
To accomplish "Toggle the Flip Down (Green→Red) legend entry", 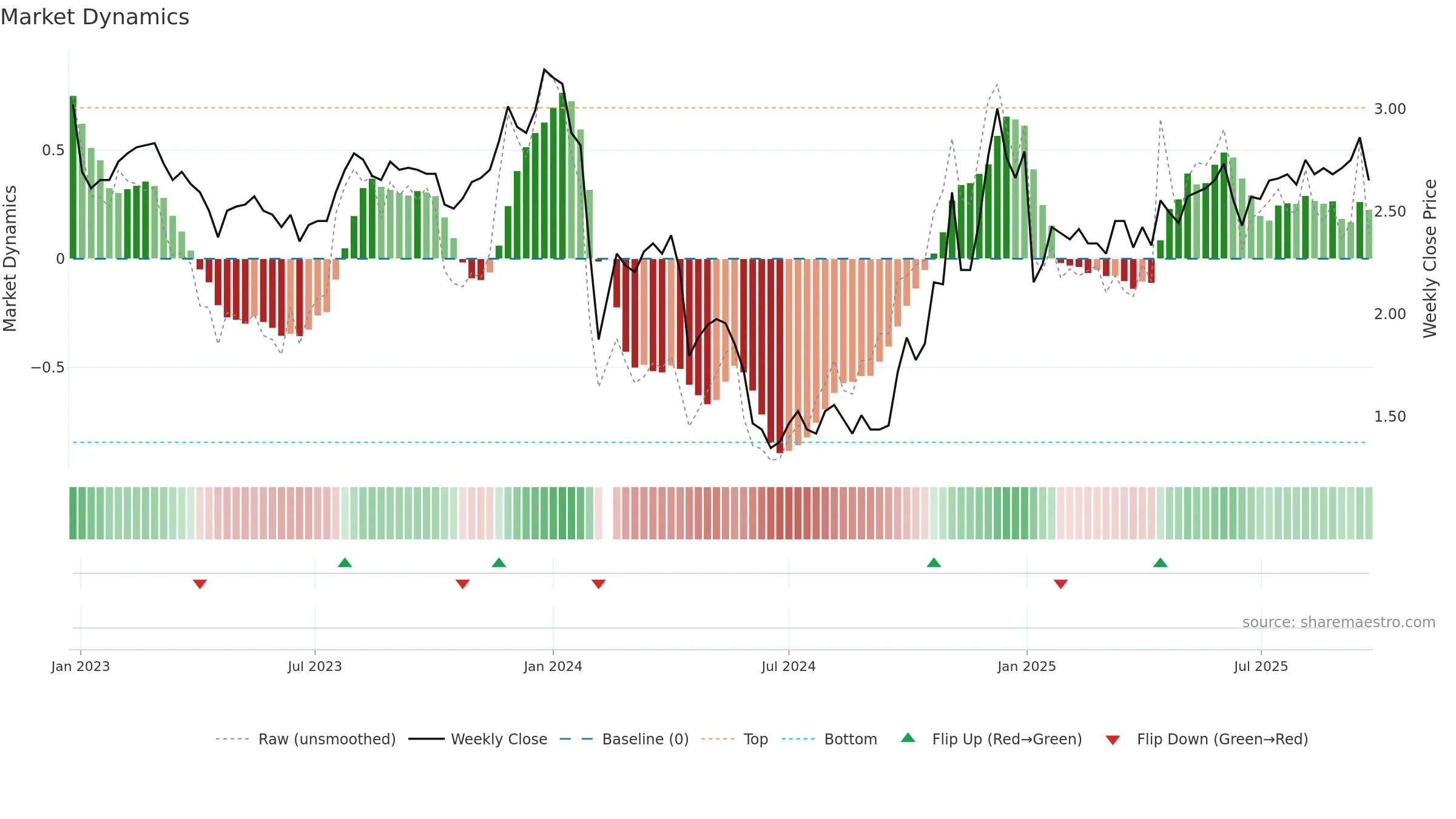I will 1206,739.
